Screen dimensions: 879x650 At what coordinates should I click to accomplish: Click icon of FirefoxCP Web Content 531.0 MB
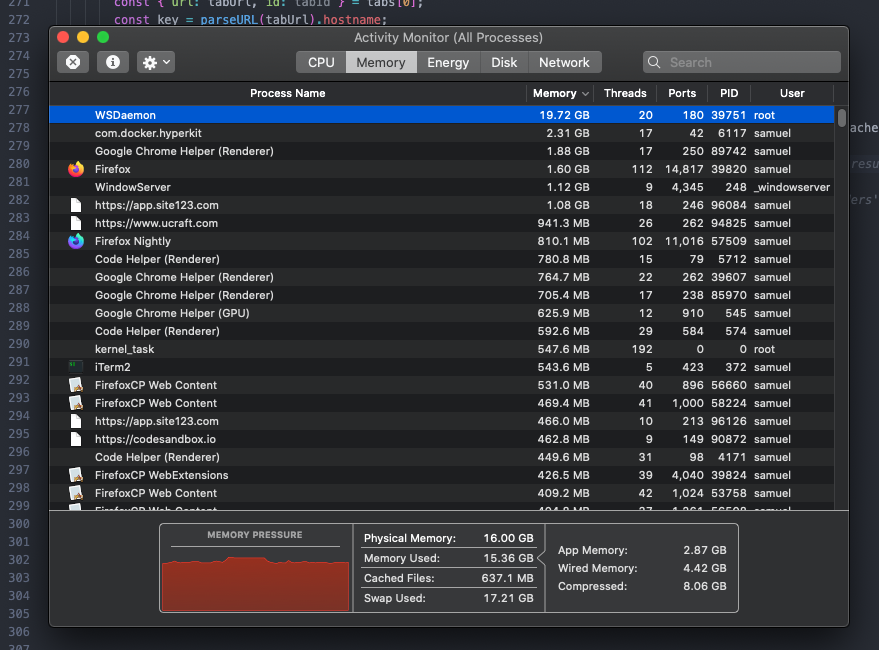76,385
